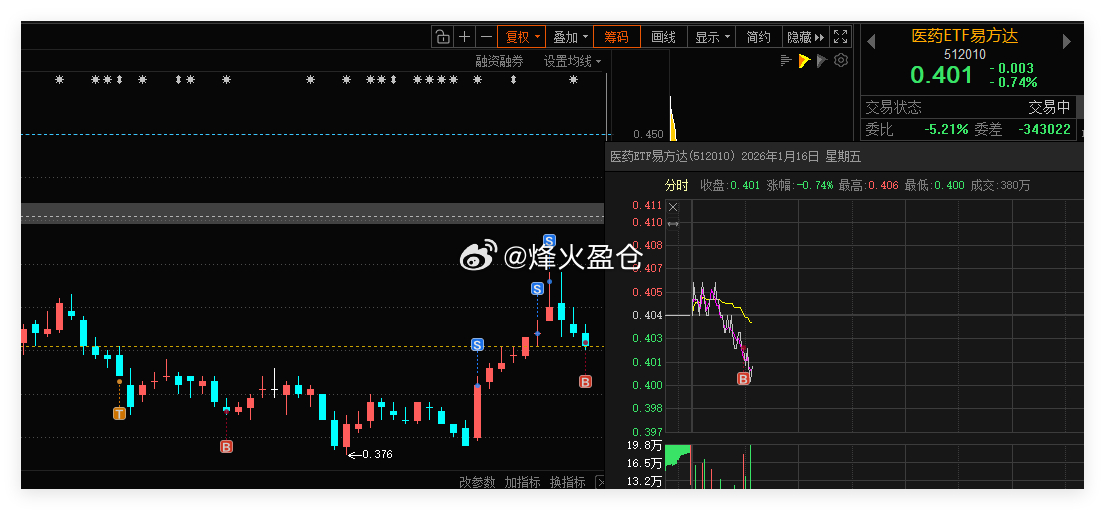Select the gray flame chip icon
The width and height of the screenshot is (1105, 510).
click(822, 61)
